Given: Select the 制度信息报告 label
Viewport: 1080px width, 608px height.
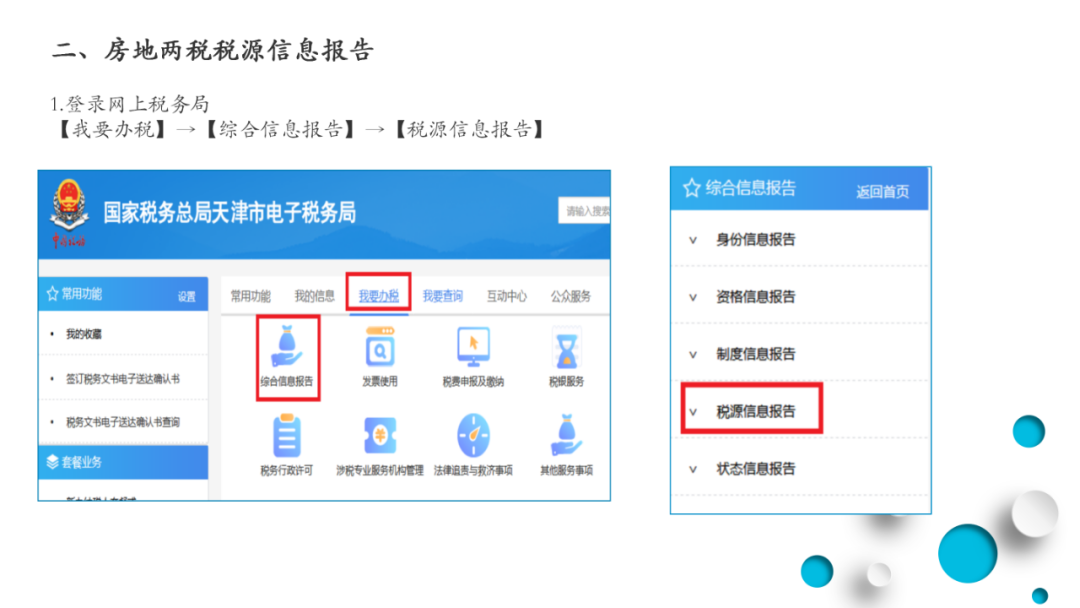Looking at the screenshot, I should [756, 354].
